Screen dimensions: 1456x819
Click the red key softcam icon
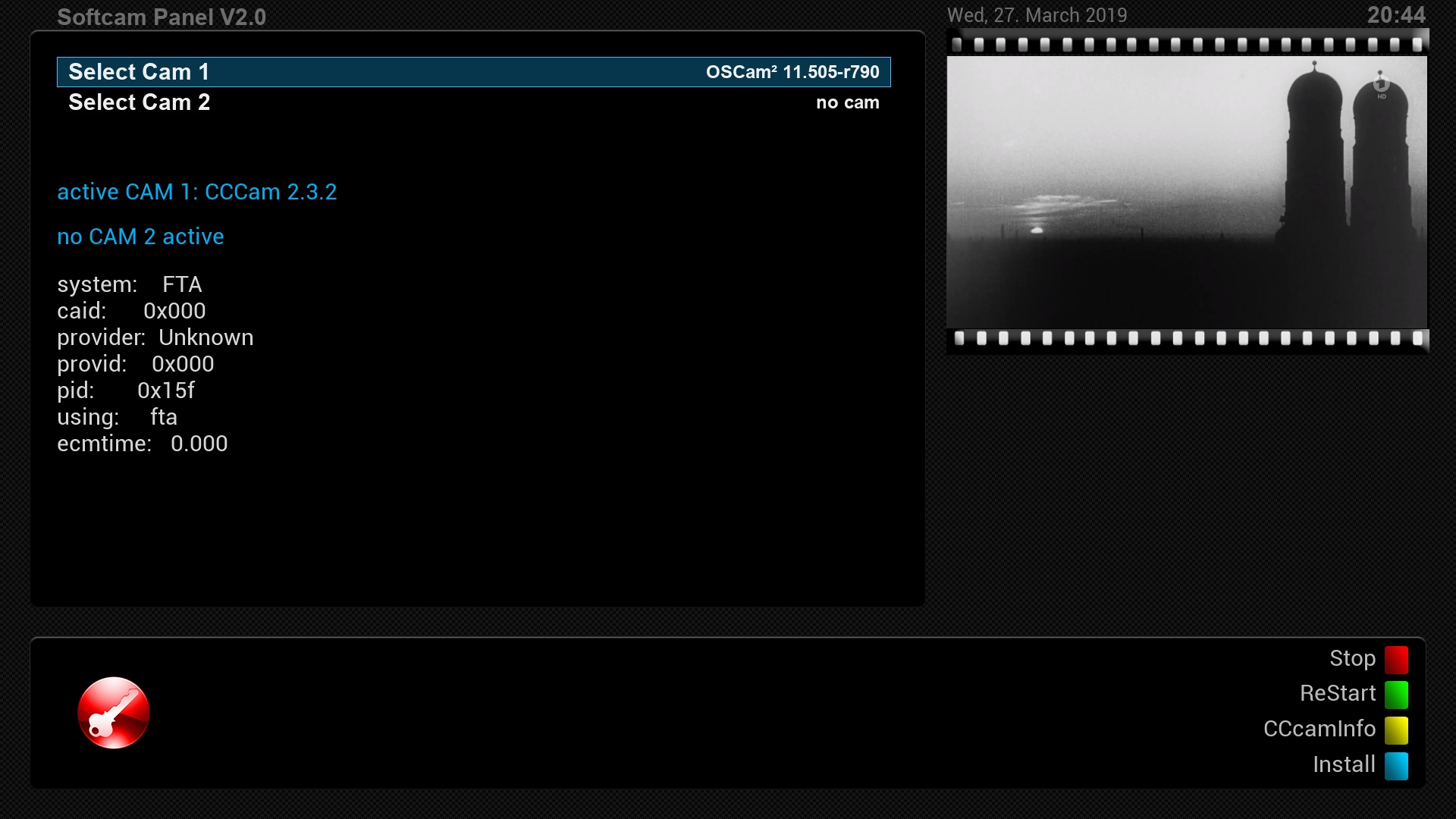(x=114, y=713)
